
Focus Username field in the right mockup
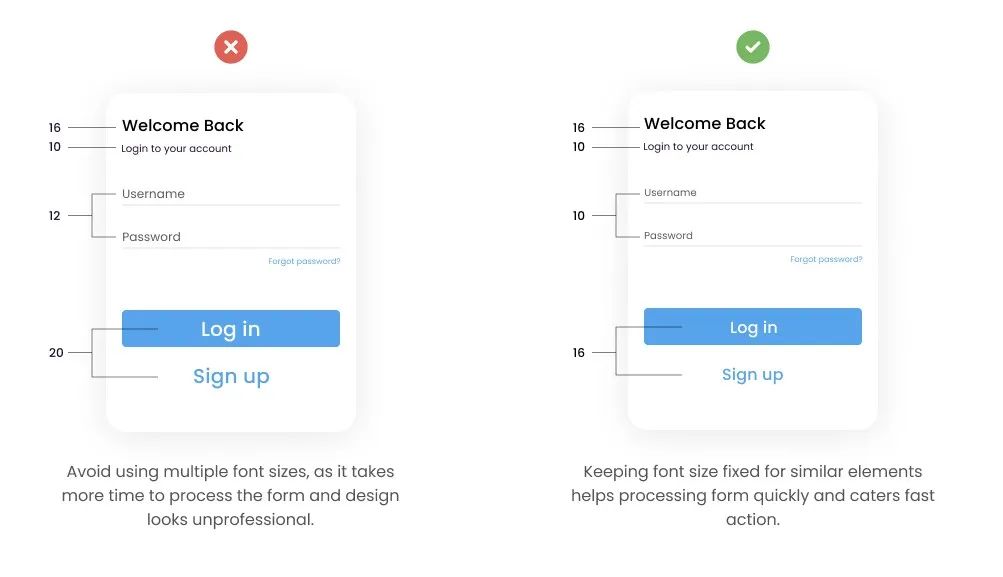pos(752,193)
